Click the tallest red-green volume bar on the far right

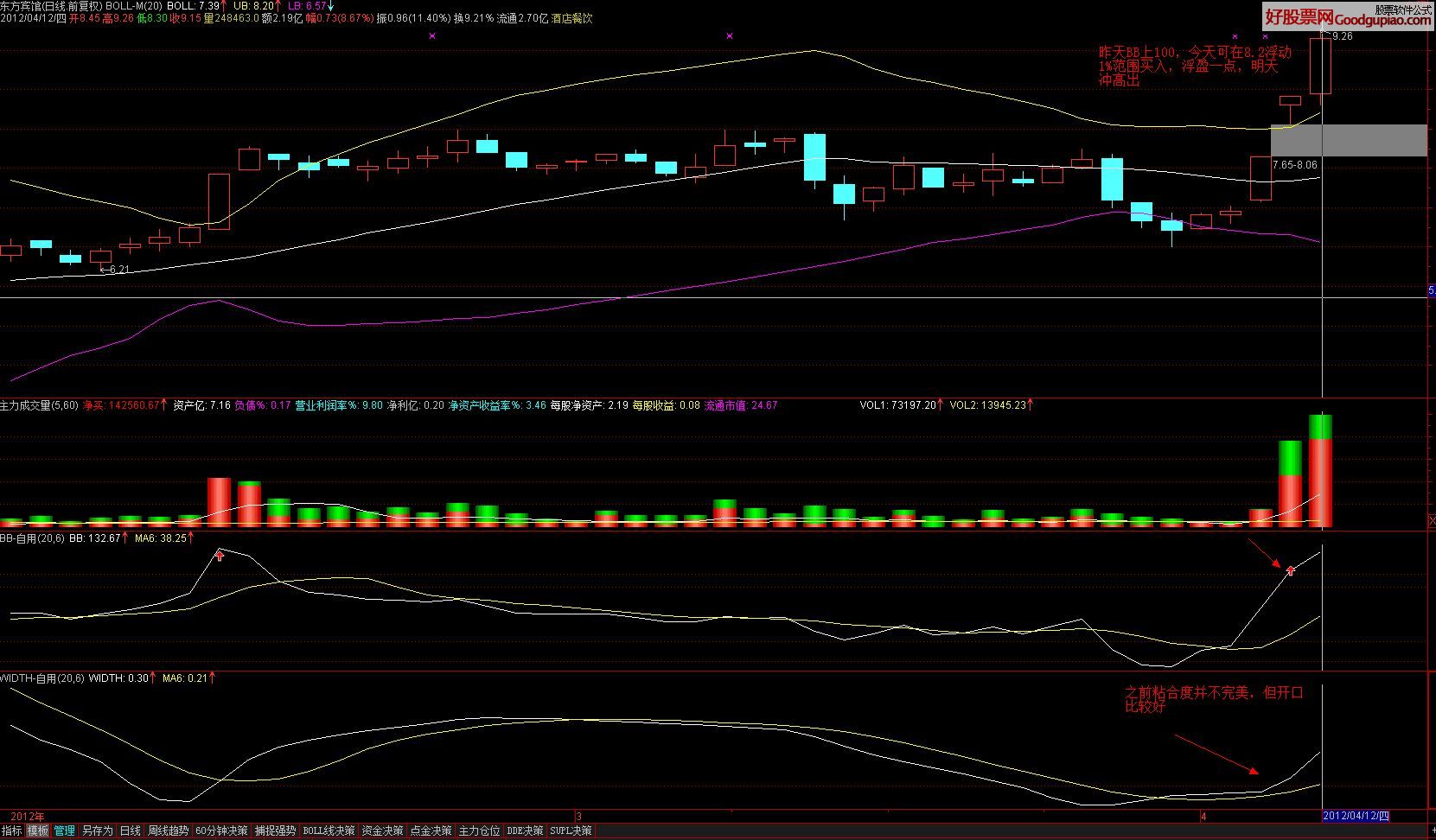pyautogui.click(x=1320, y=471)
